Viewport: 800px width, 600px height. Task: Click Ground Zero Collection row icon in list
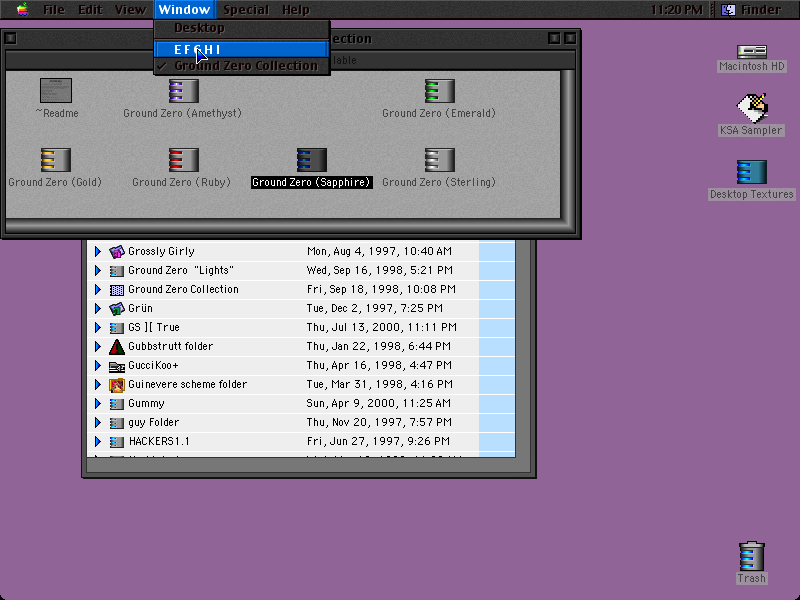tap(117, 290)
